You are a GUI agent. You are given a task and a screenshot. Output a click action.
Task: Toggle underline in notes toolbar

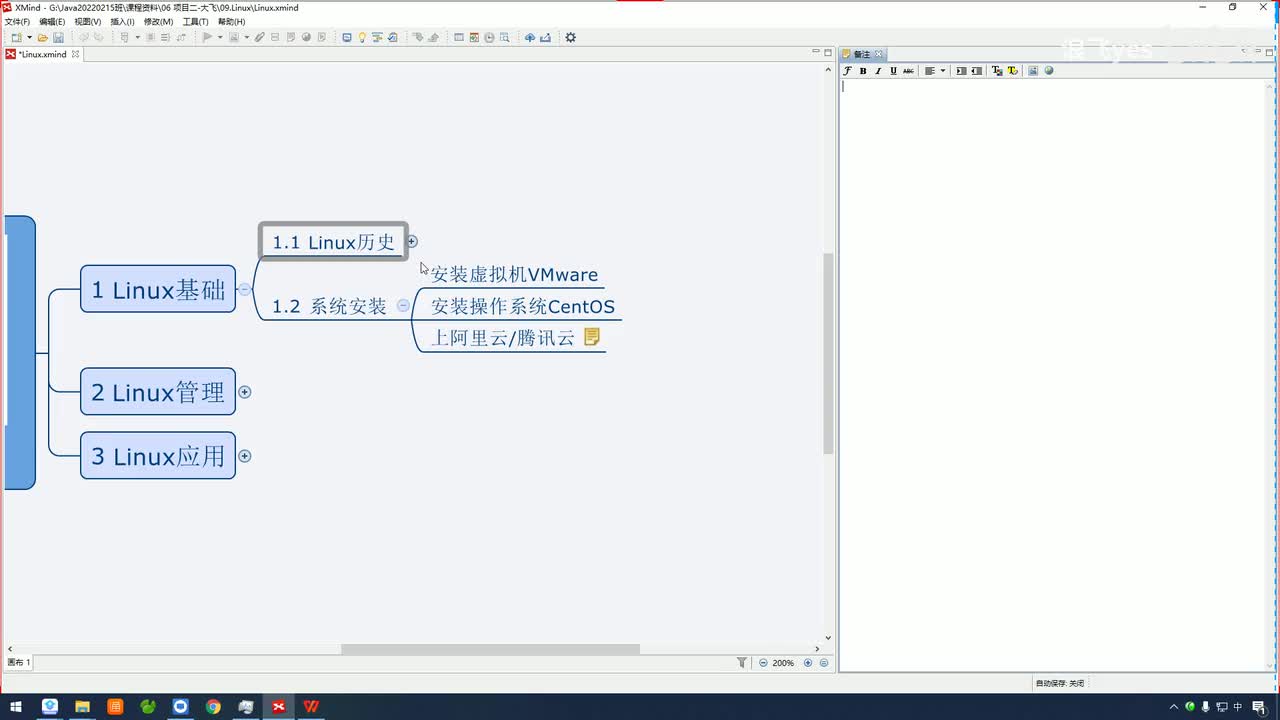pos(893,71)
